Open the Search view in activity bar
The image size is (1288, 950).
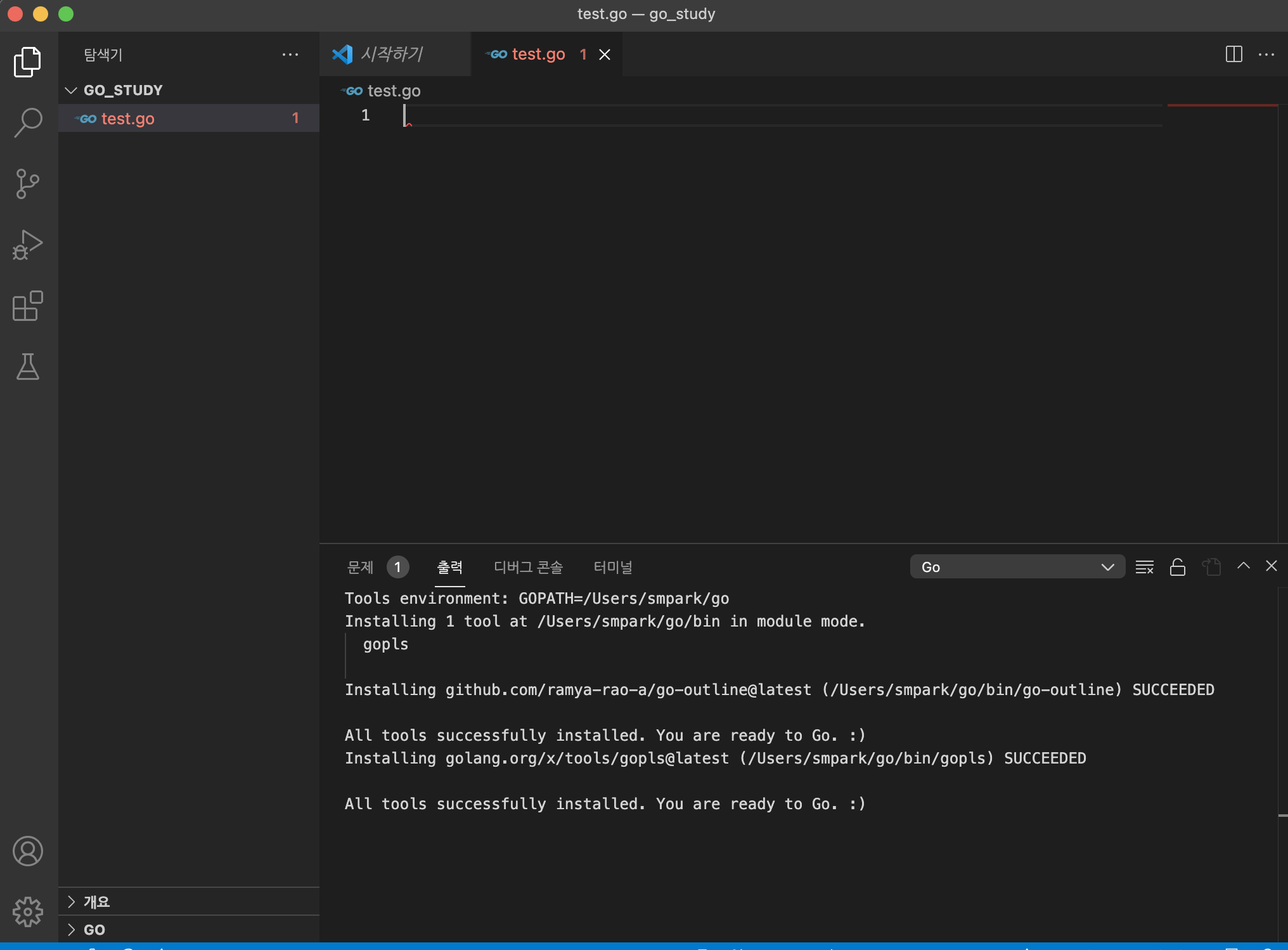[x=28, y=122]
